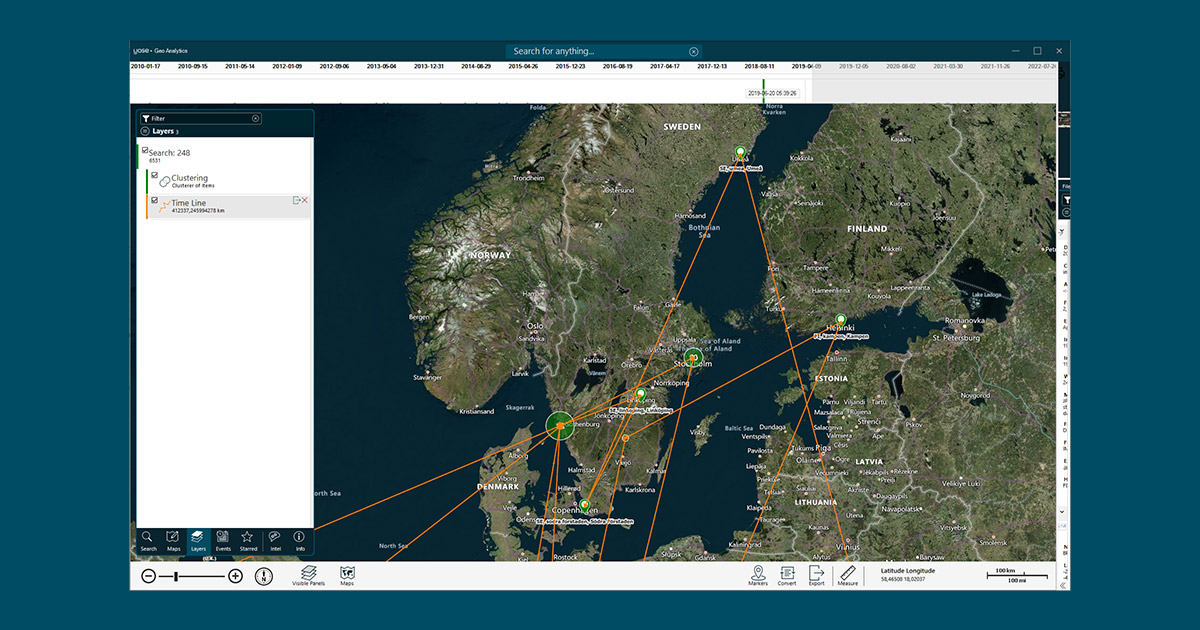Image resolution: width=1200 pixels, height=630 pixels.
Task: Click the zoom in plus button
Action: pyautogui.click(x=235, y=576)
